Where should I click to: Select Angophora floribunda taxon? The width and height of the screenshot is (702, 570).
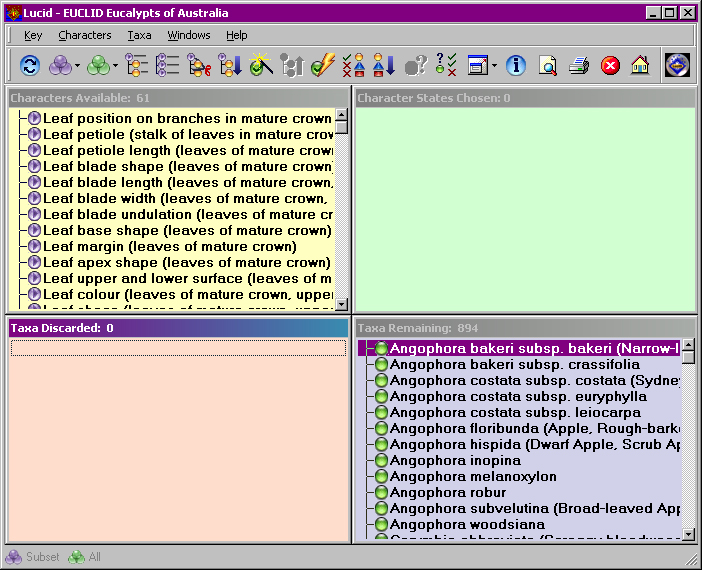click(x=535, y=429)
